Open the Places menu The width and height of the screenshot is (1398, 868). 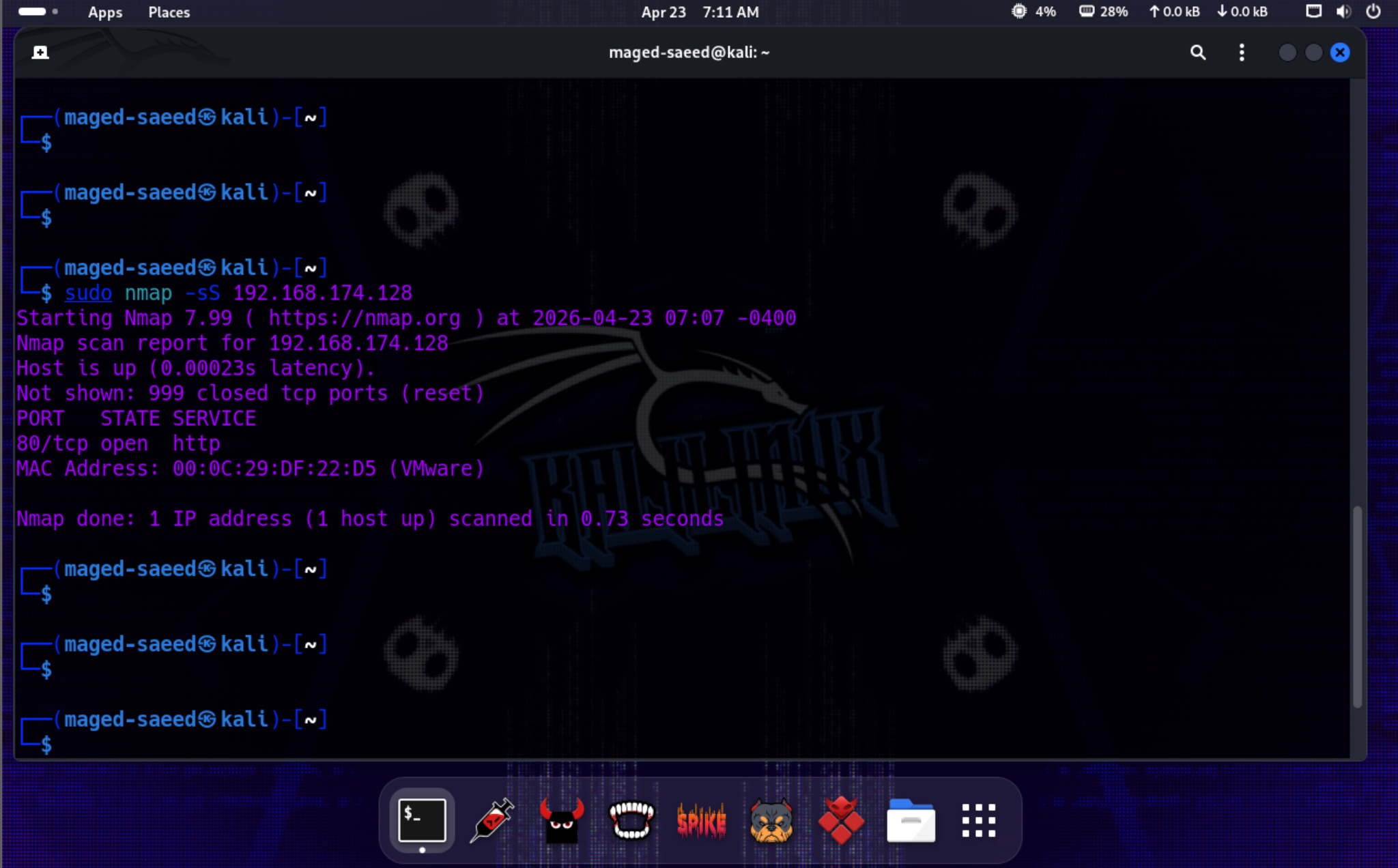(168, 12)
